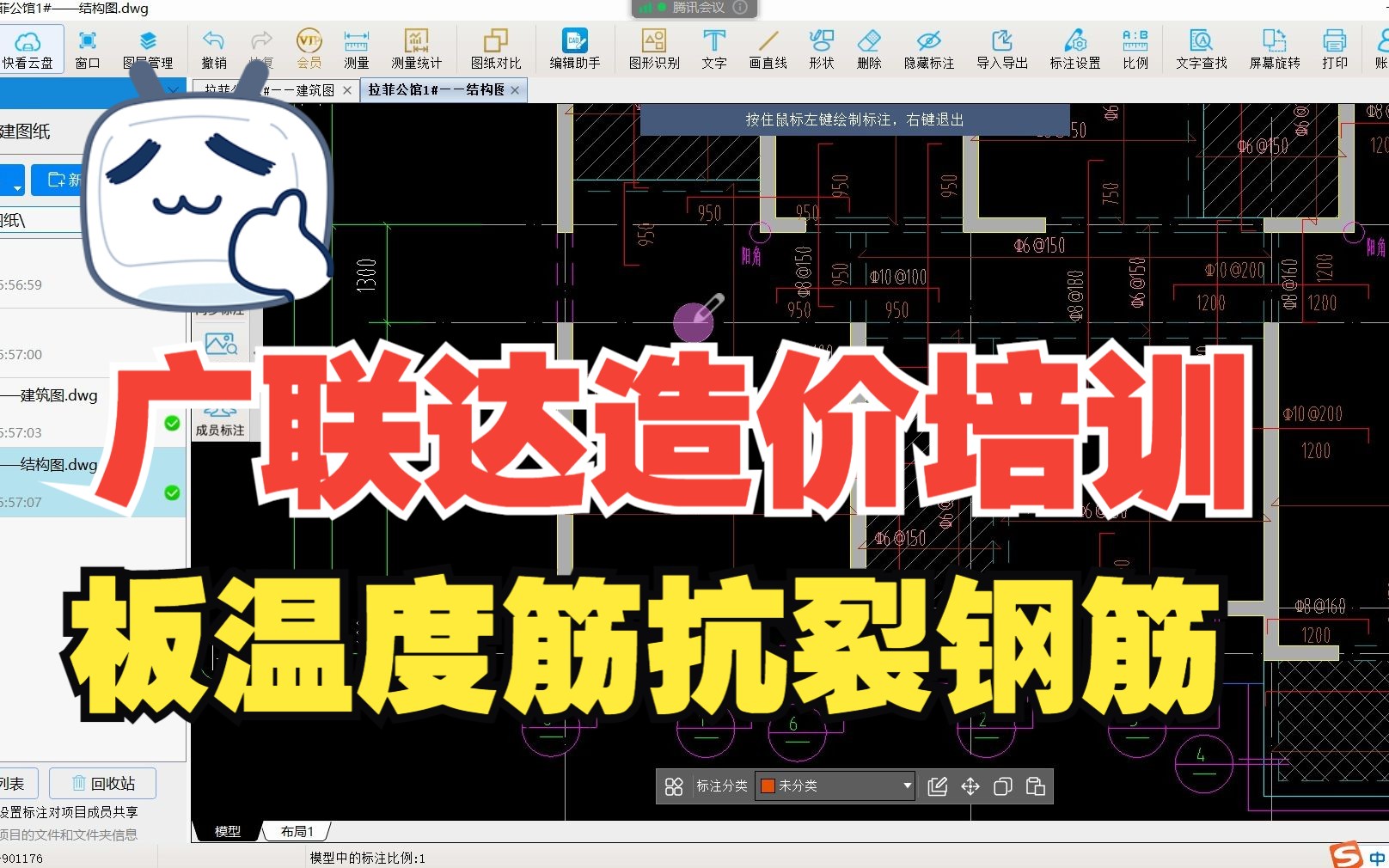Switch to the 布局1 layout tab

(x=297, y=831)
